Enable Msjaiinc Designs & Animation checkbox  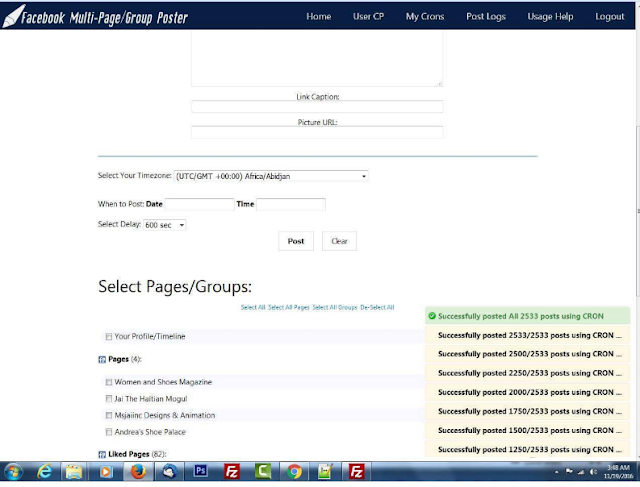(x=109, y=416)
